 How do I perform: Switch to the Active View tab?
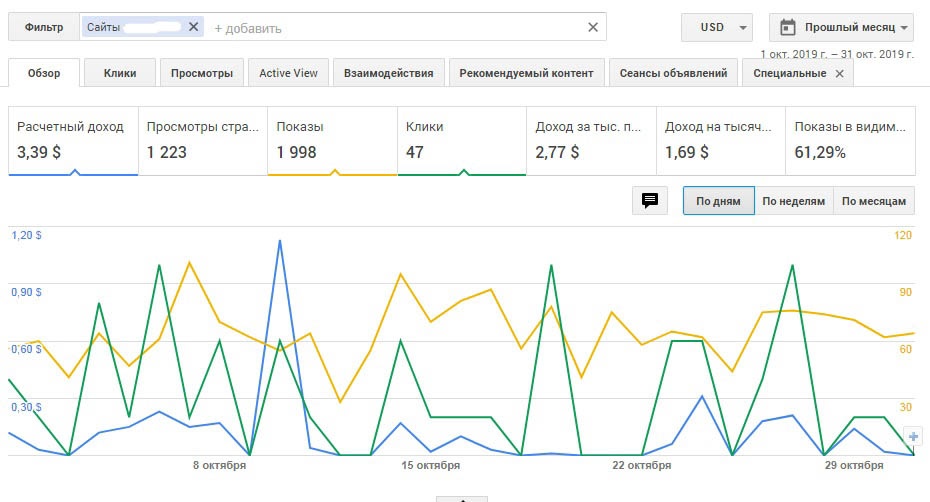[288, 73]
